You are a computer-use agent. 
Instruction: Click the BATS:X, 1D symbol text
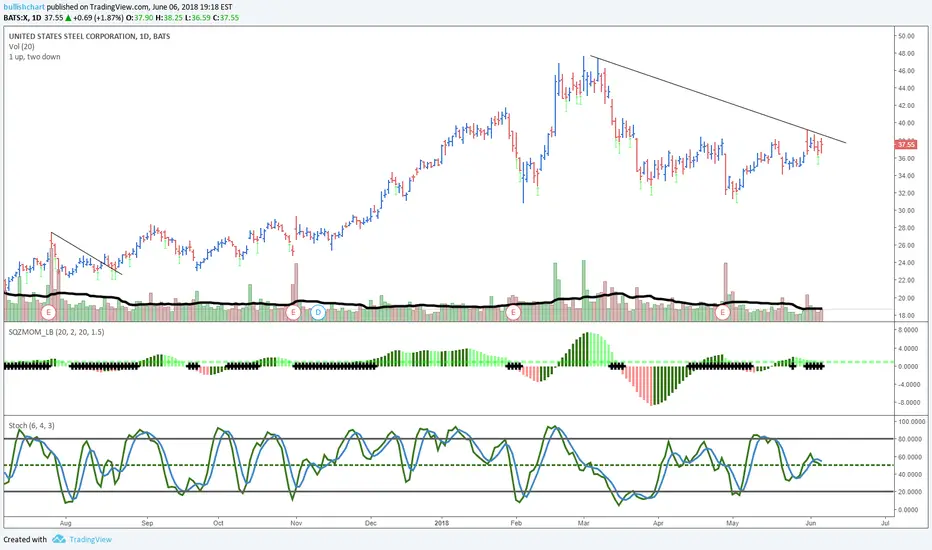click(23, 18)
